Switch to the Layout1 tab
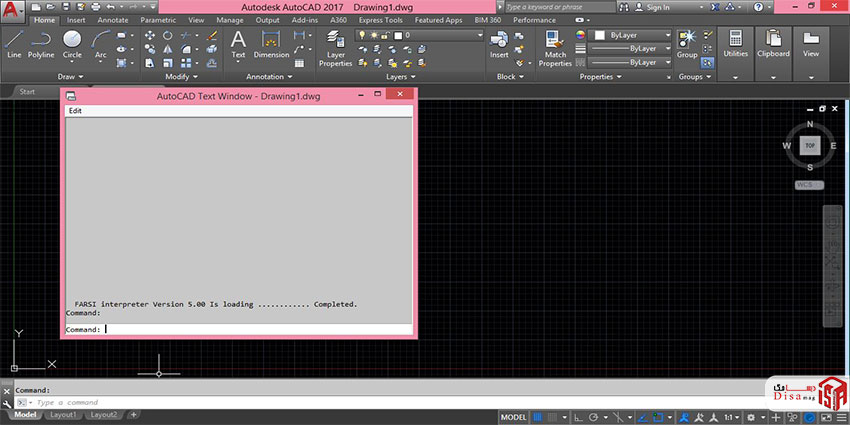The height and width of the screenshot is (425, 850). tap(63, 414)
